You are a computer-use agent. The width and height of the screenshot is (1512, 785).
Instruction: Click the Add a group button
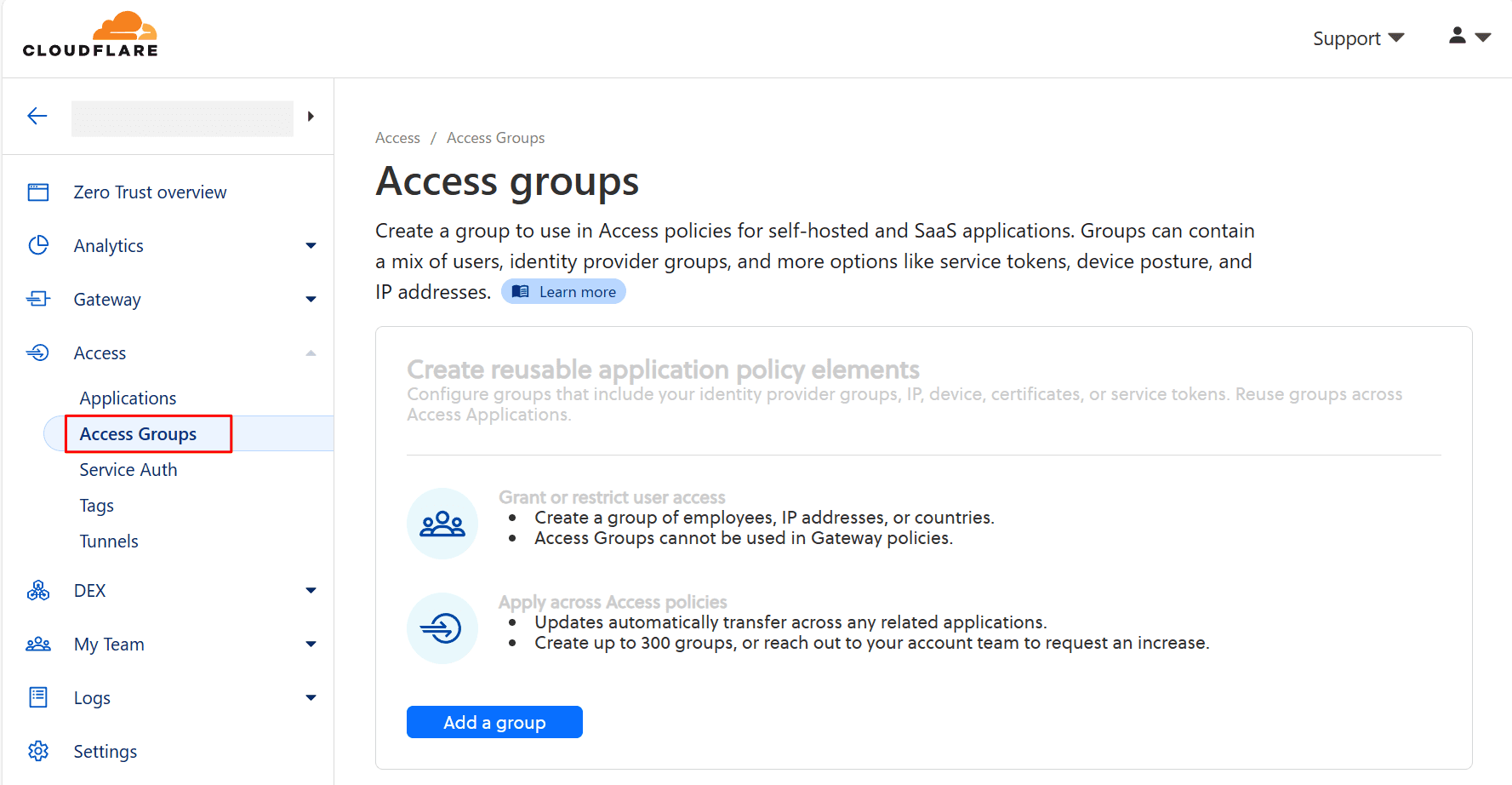pos(494,722)
